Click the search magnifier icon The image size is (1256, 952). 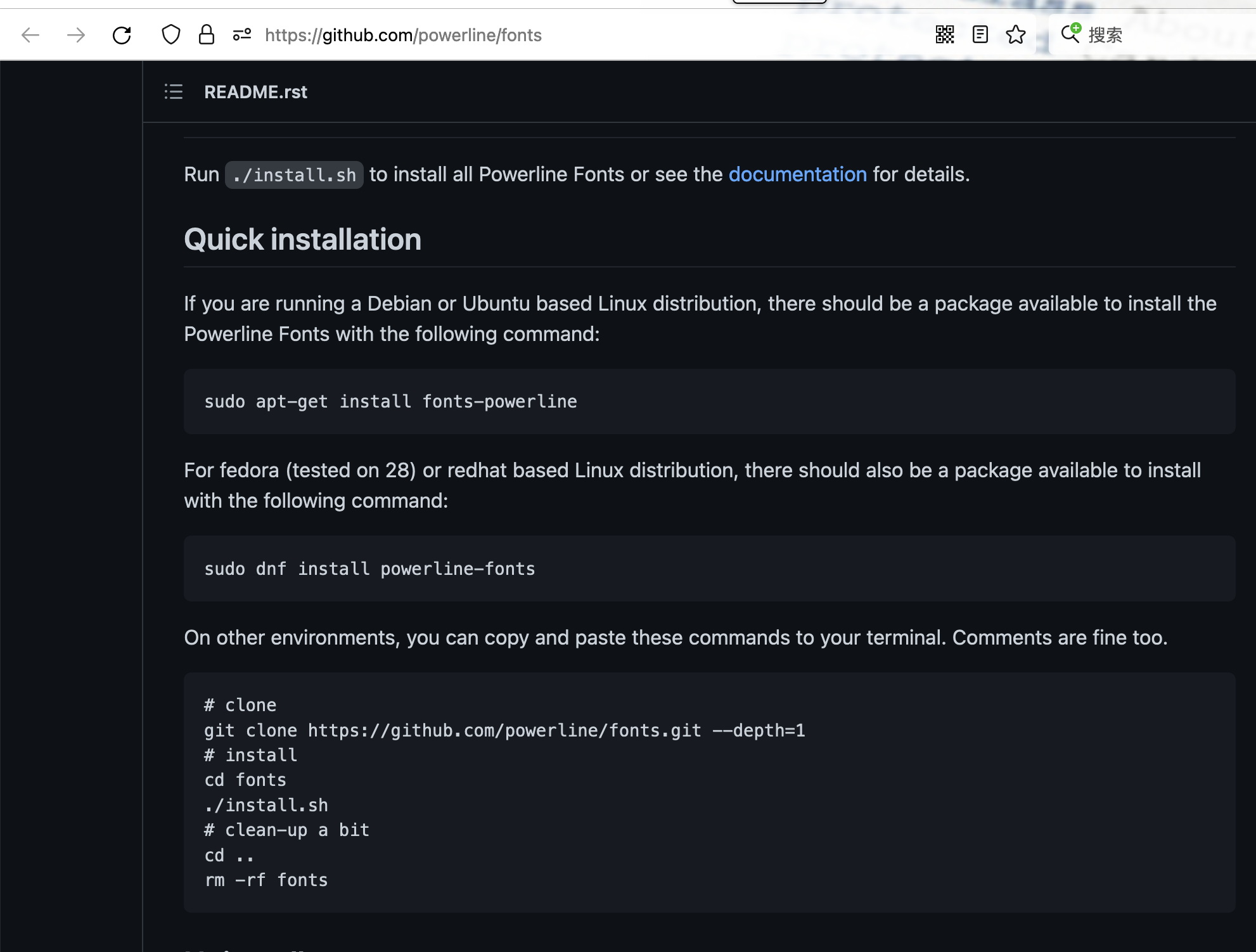[1071, 34]
